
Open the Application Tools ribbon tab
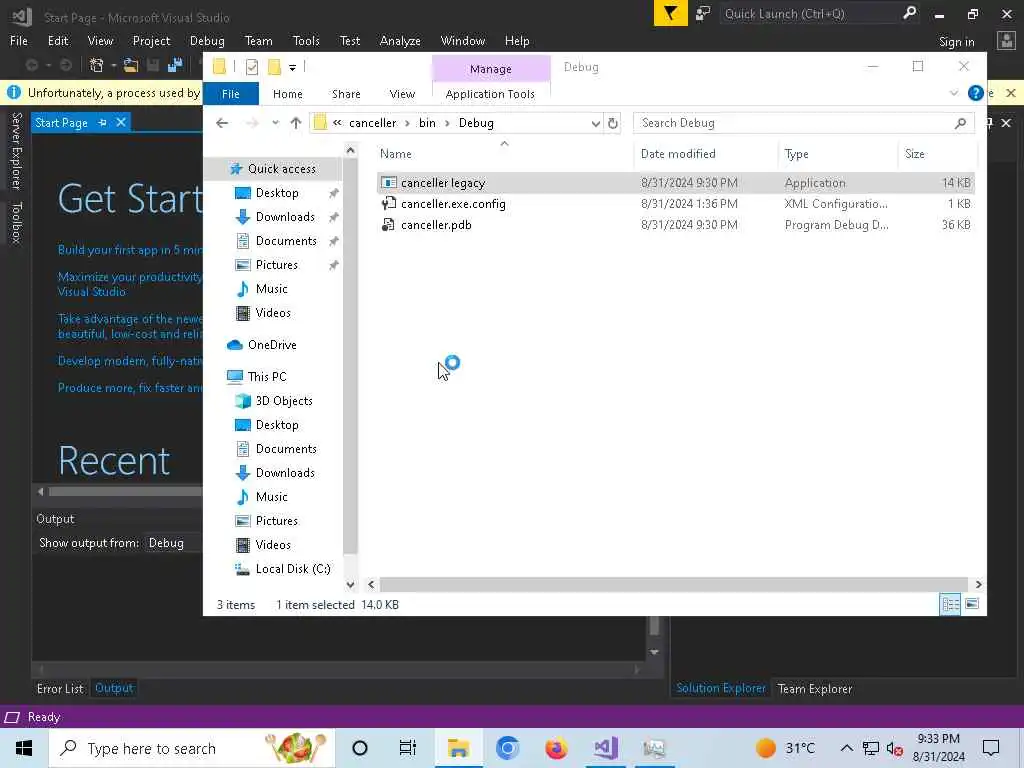(x=490, y=94)
